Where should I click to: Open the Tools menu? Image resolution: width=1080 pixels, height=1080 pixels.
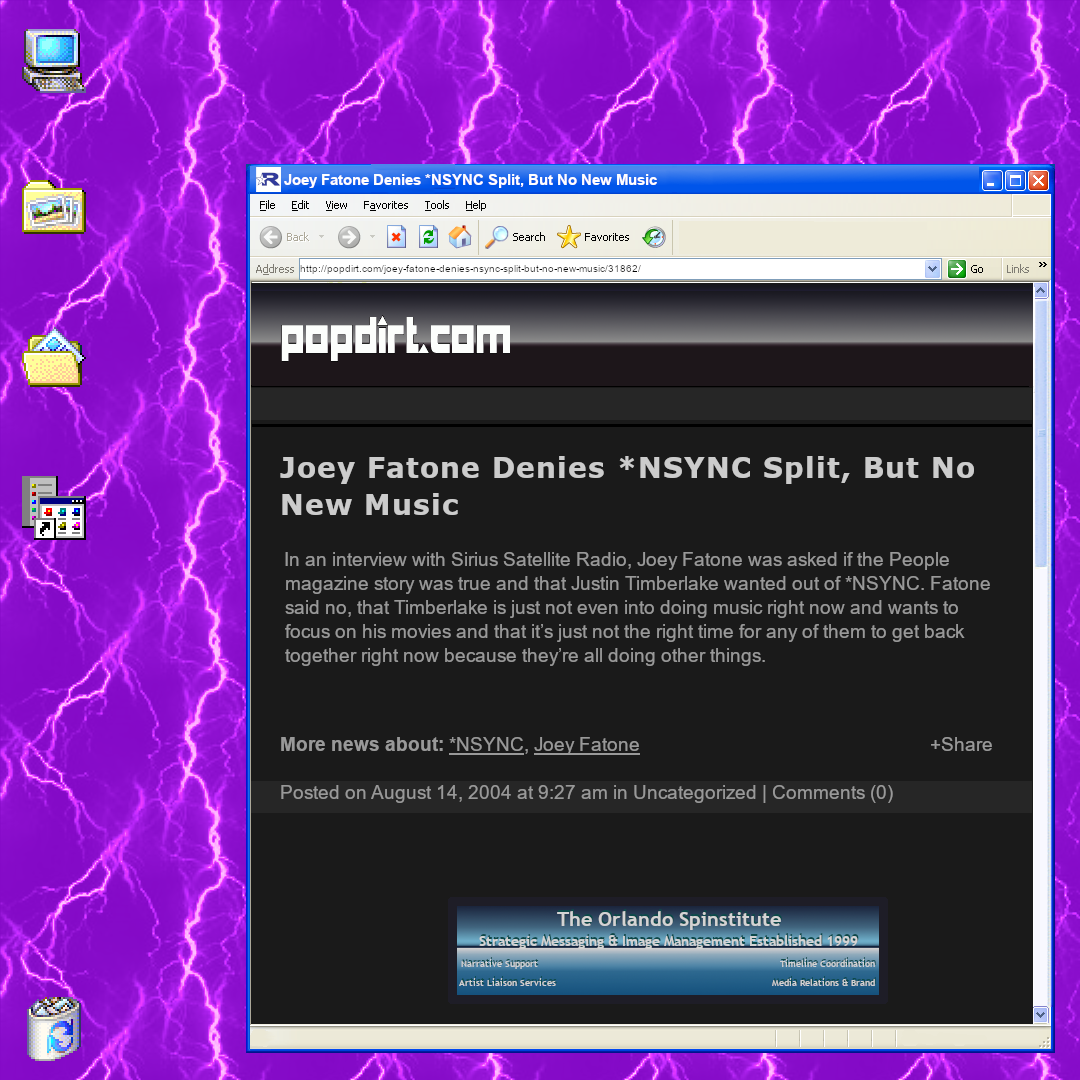[437, 205]
